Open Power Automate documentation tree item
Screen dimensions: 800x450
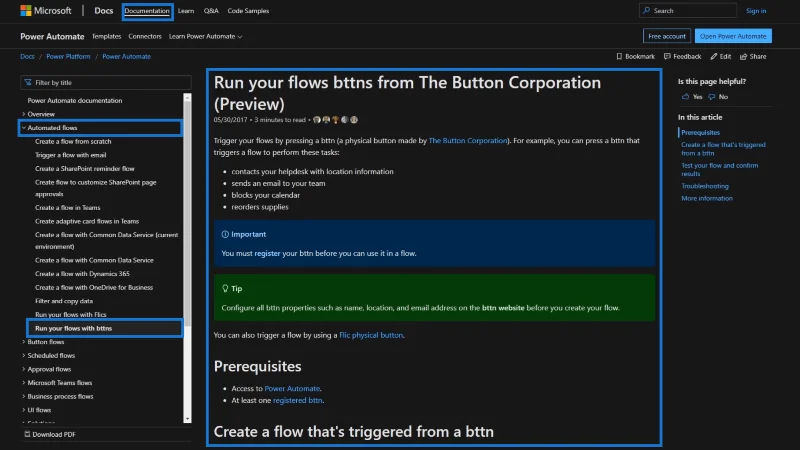74,101
